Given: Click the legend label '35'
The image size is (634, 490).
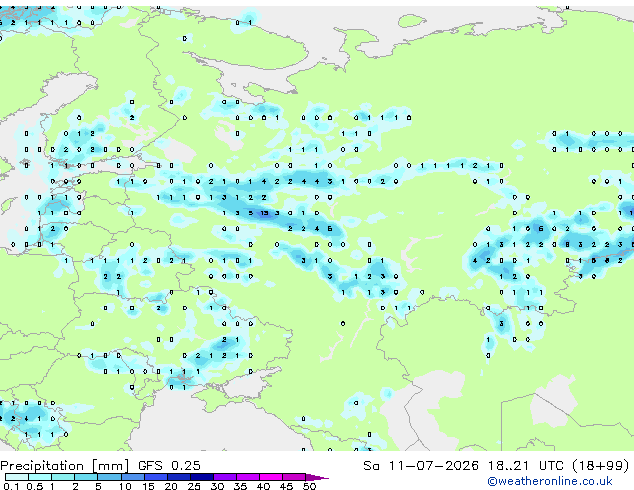Looking at the screenshot, I should click(x=240, y=486).
